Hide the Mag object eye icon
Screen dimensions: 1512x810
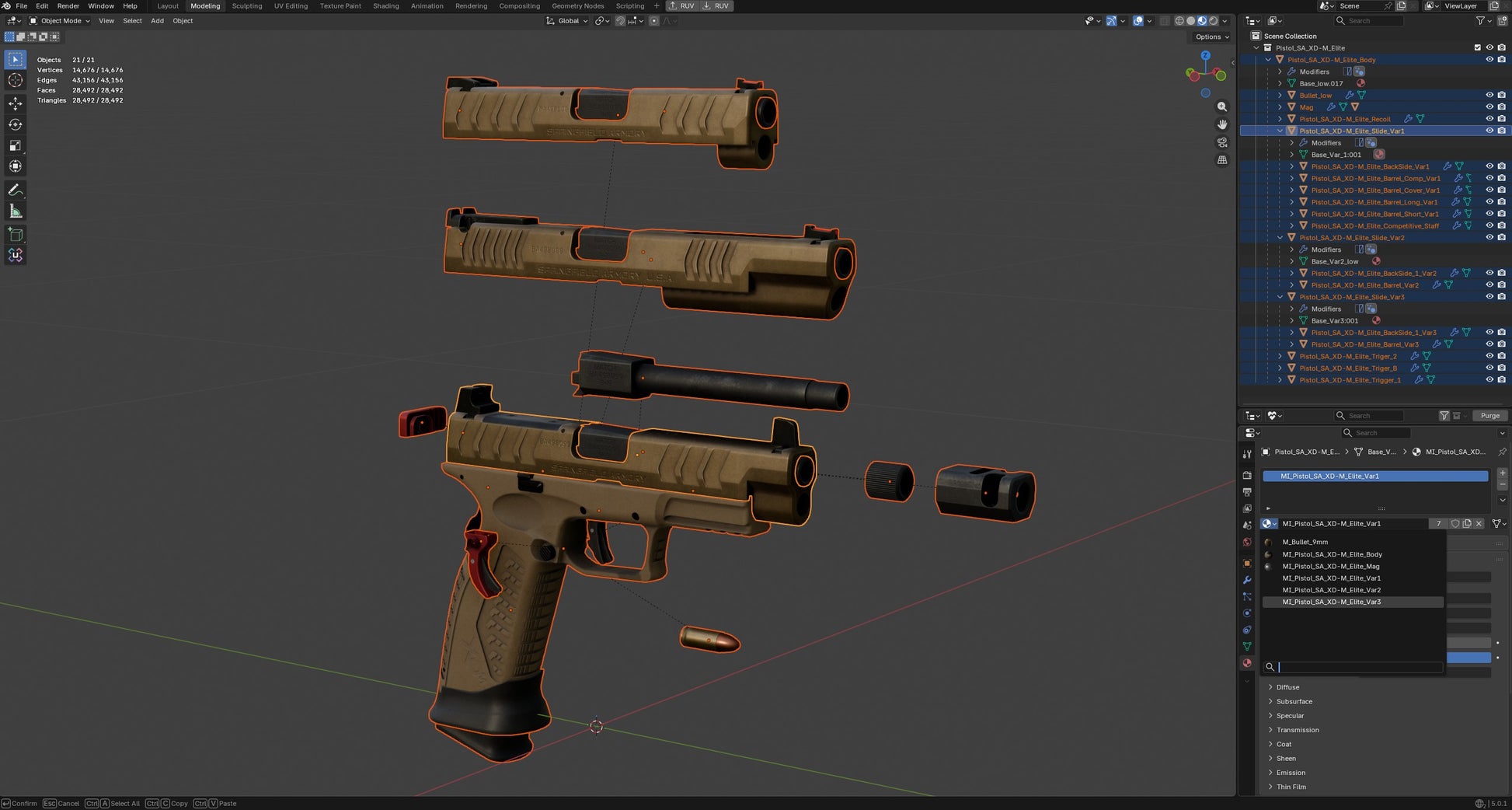point(1489,107)
